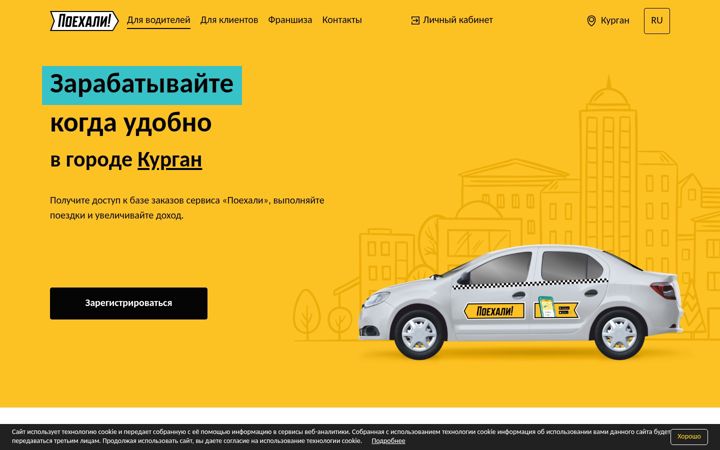The width and height of the screenshot is (720, 450).
Task: Click the Поехали! logo in the header
Action: coord(84,21)
